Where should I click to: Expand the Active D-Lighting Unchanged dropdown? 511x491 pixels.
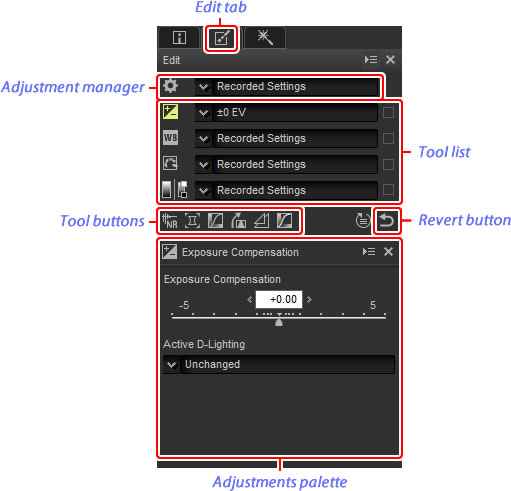279,364
